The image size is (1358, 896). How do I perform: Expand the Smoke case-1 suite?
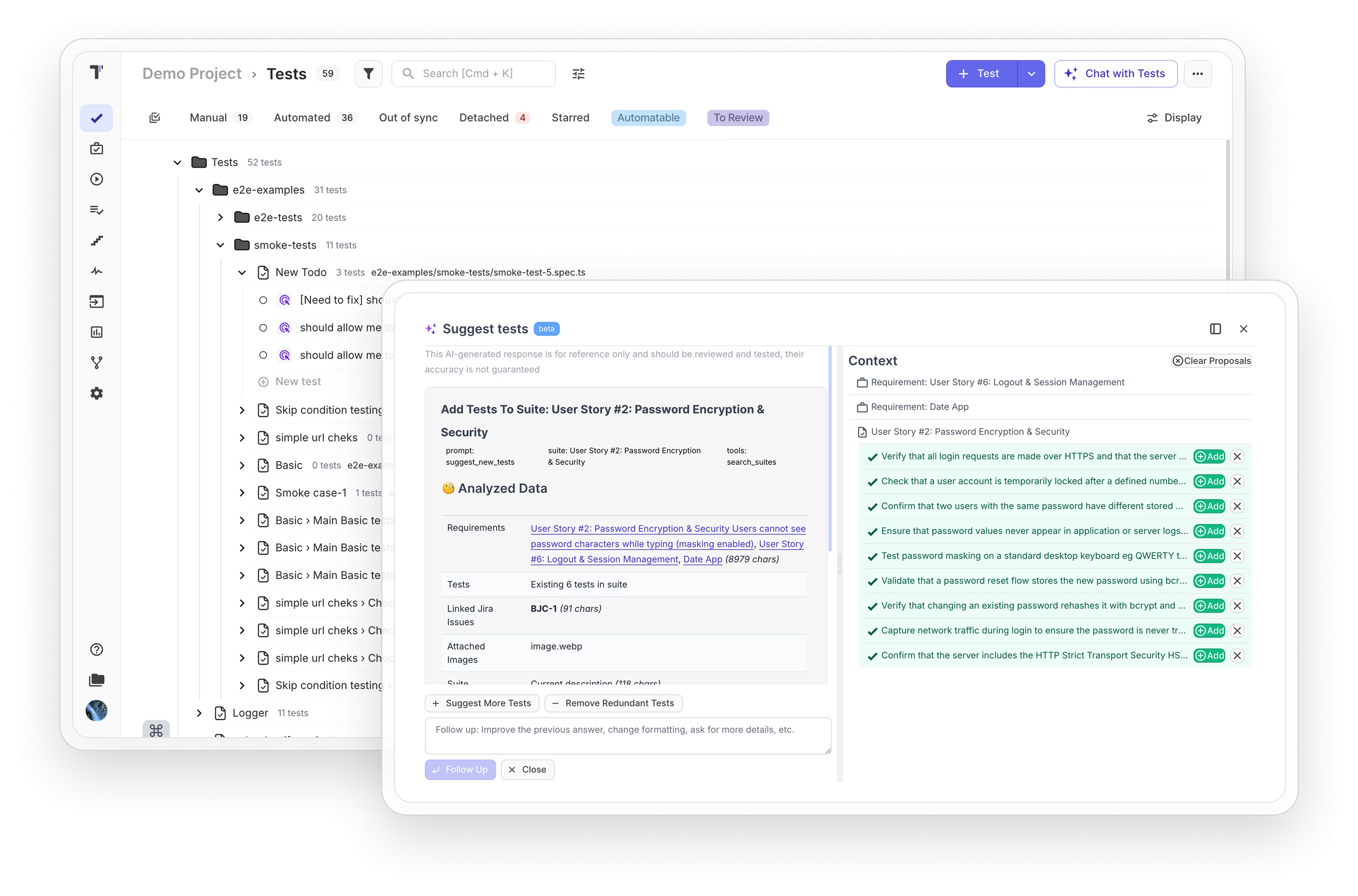click(x=242, y=492)
